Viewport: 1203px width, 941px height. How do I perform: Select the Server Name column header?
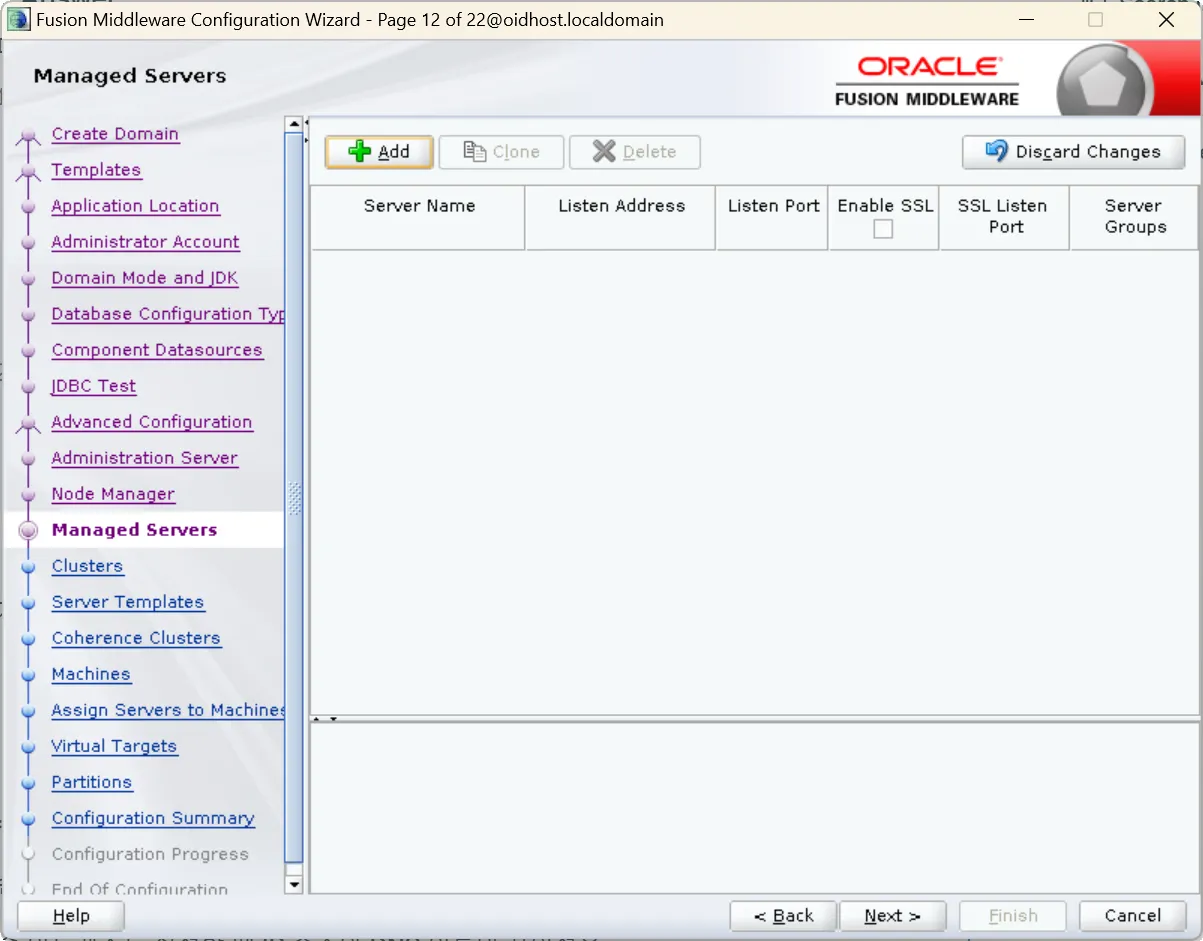[419, 217]
